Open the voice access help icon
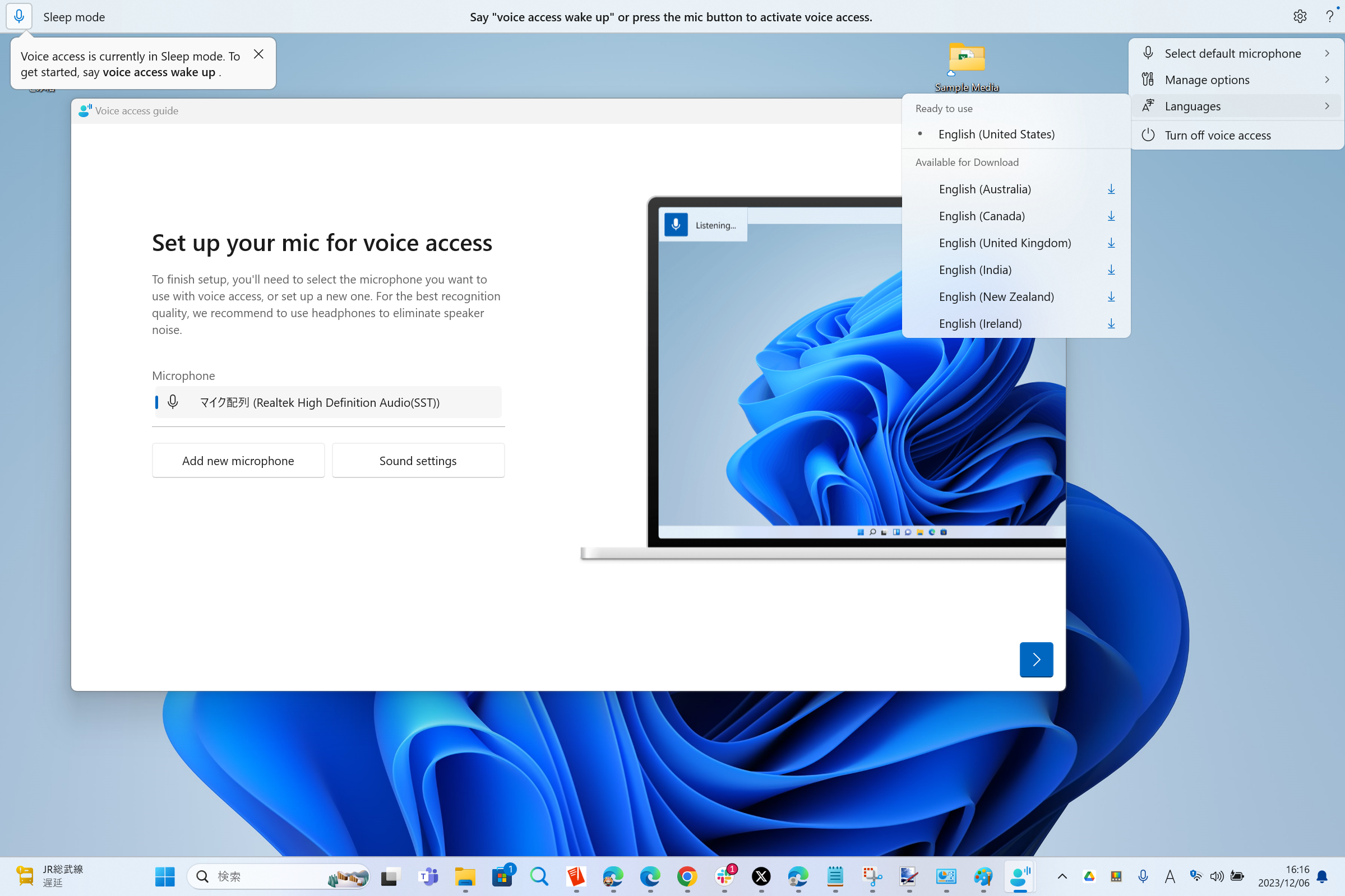 coord(1329,17)
